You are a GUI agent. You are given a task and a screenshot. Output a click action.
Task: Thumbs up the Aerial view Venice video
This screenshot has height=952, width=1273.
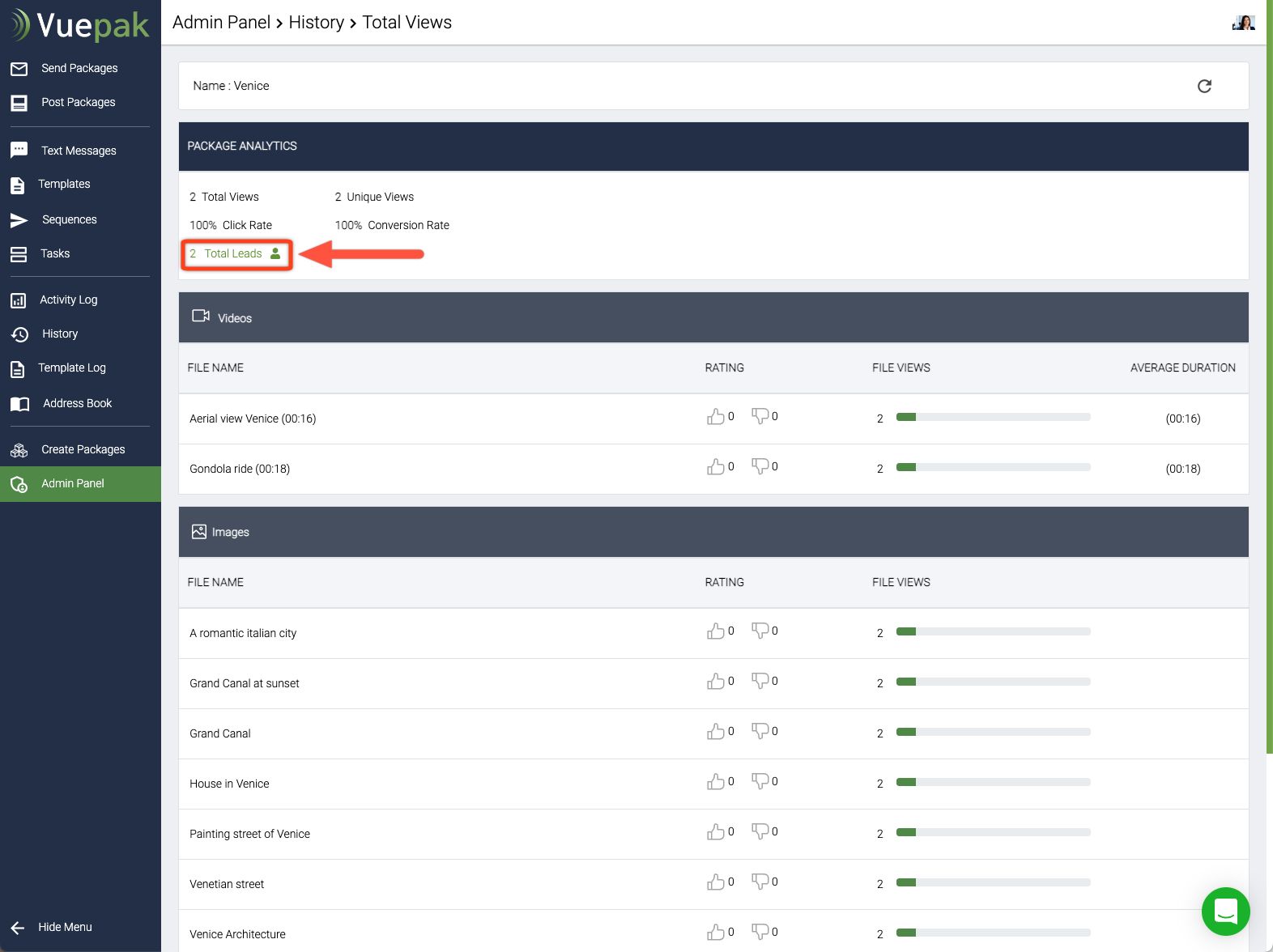click(715, 417)
